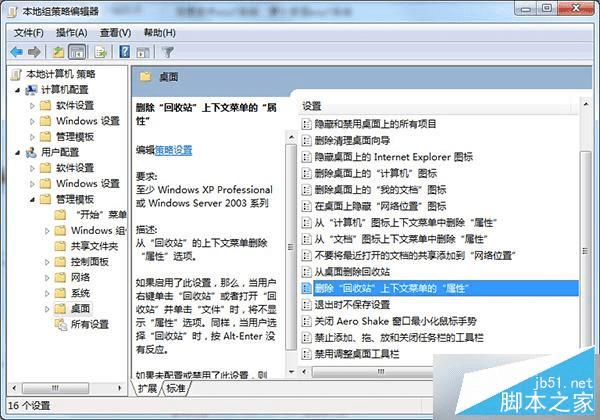Click the 所有设置 settings icon in tree
This screenshot has width=600, height=420.
tap(60, 325)
